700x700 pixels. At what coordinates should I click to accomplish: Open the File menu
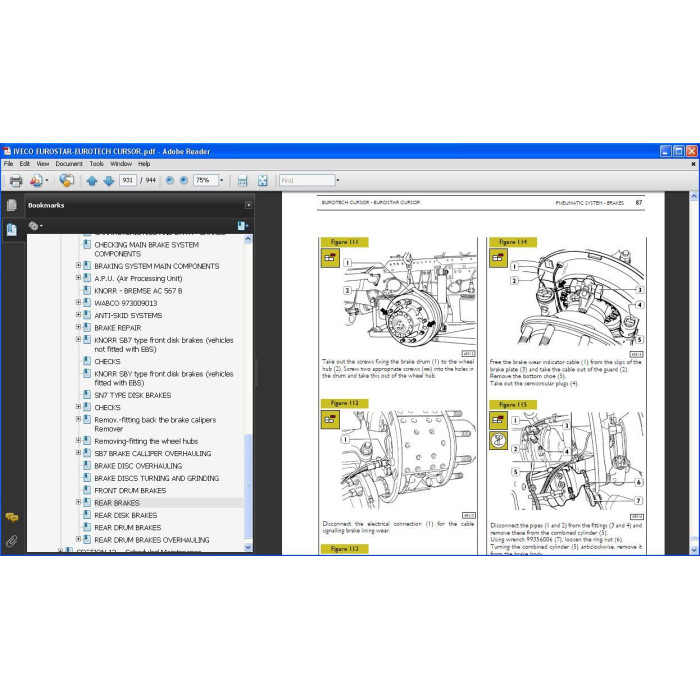coord(8,164)
